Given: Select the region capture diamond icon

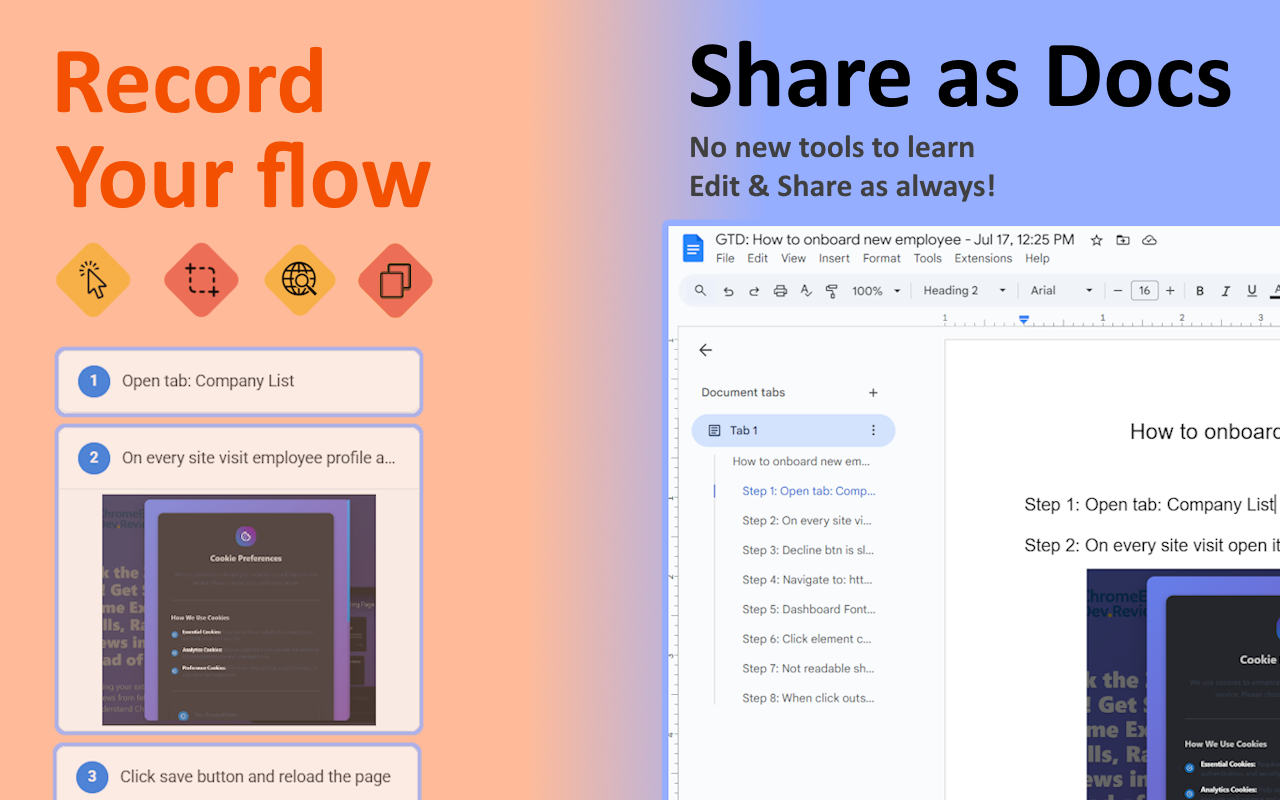Looking at the screenshot, I should [201, 281].
